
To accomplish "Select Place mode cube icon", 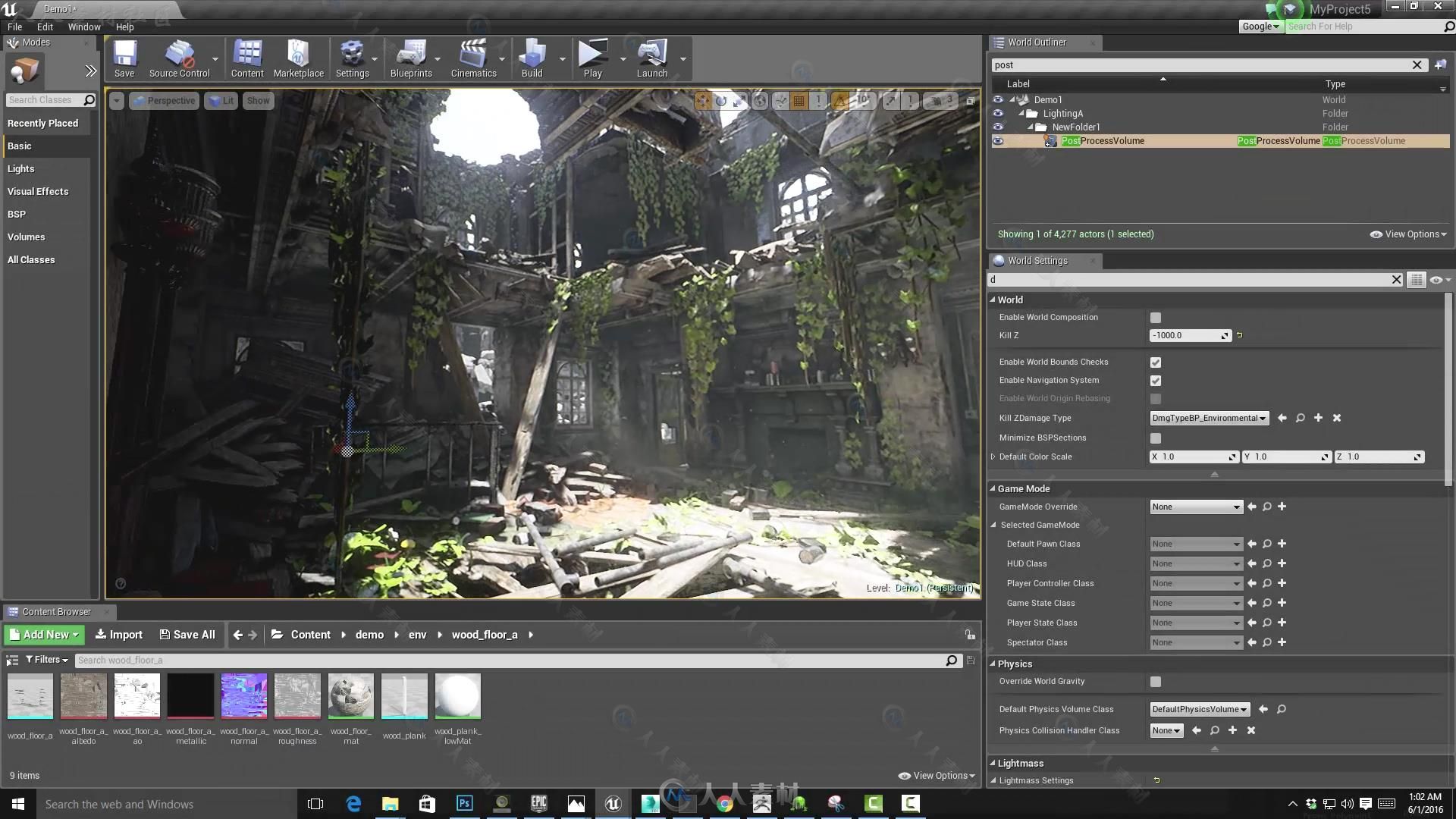I will point(24,71).
